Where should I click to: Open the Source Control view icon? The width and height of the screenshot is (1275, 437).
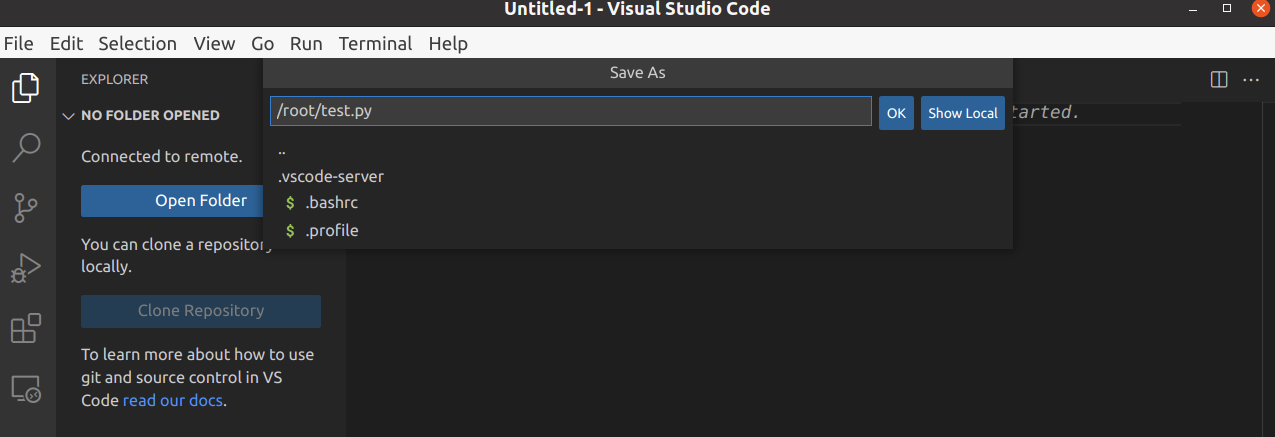tap(26, 208)
